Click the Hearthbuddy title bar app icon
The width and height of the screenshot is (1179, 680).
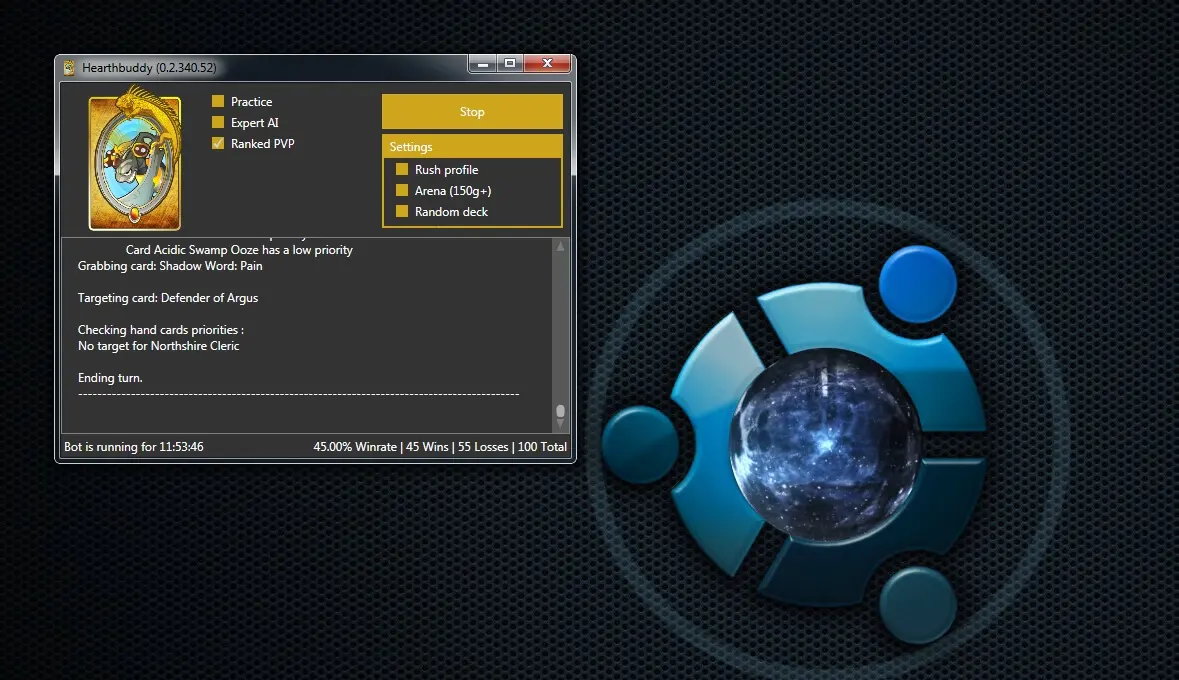69,68
